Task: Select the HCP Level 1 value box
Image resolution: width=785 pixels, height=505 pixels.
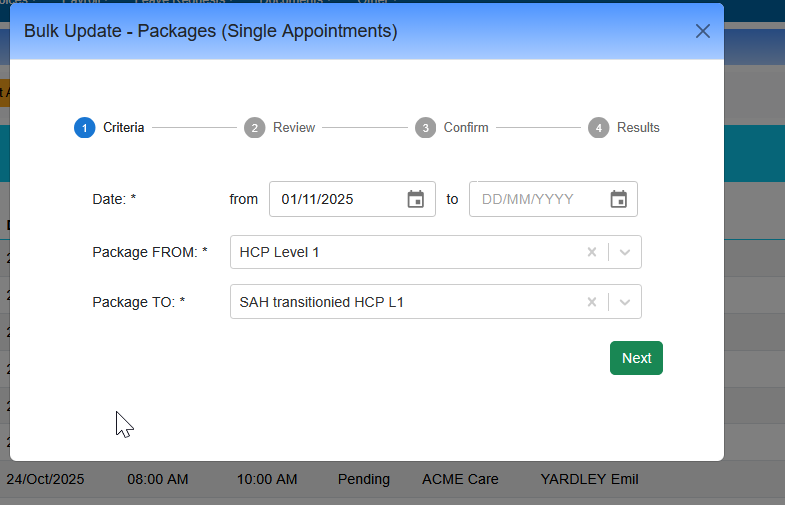Action: 400,252
